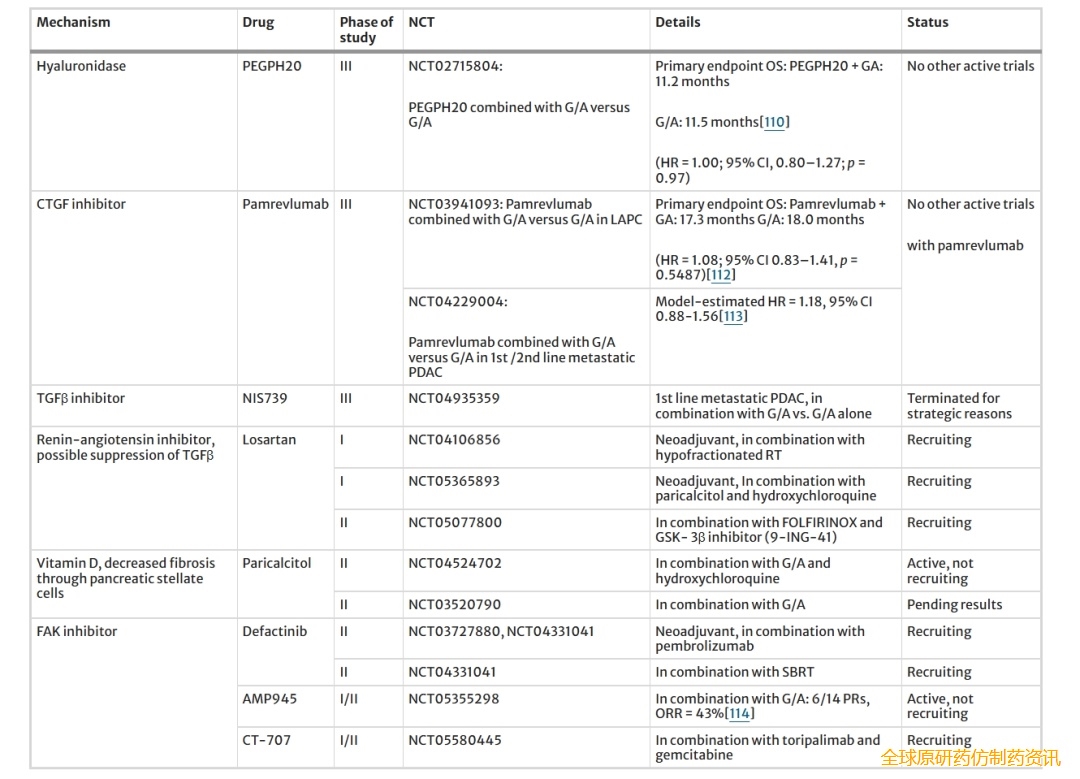Select trial ID NCT02715804
Viewport: 1080px width, 779px height.
[455, 66]
